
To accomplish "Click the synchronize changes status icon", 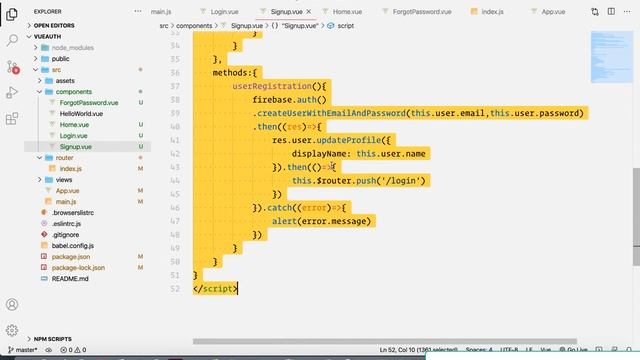I will pos(48,350).
